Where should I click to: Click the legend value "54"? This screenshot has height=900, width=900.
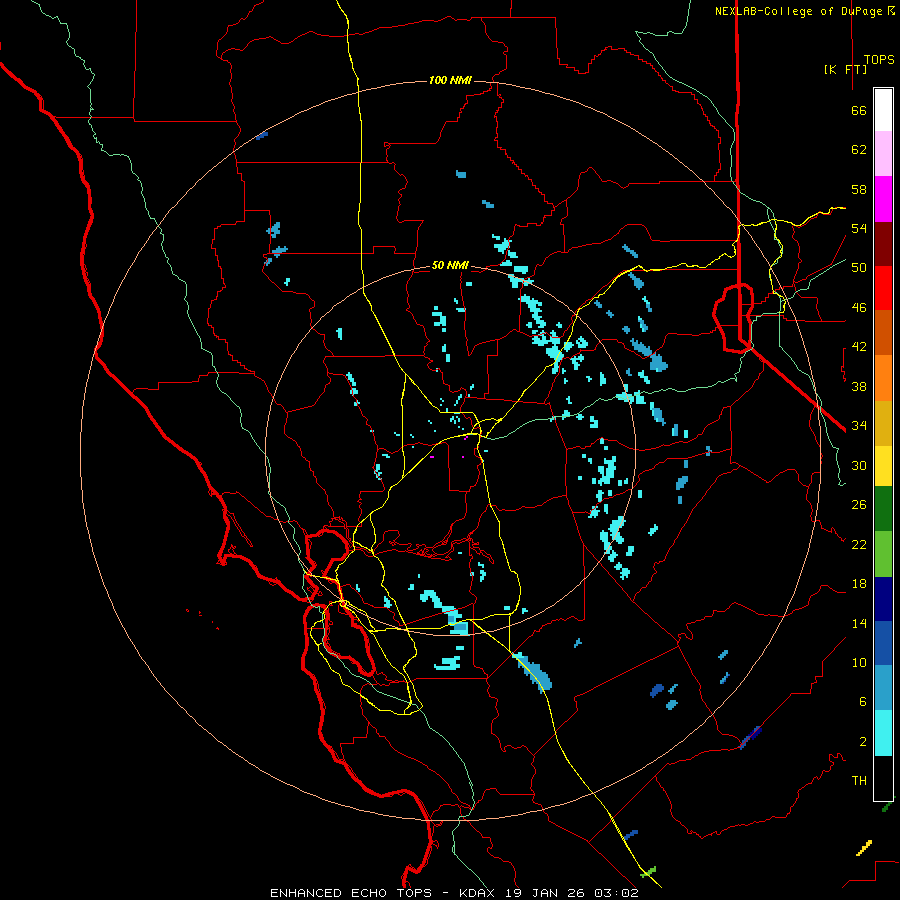859,228
